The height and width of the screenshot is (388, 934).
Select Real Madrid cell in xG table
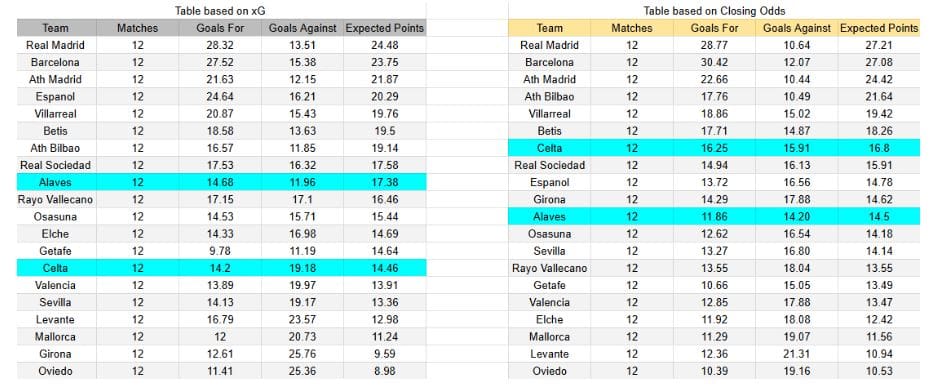pyautogui.click(x=56, y=45)
